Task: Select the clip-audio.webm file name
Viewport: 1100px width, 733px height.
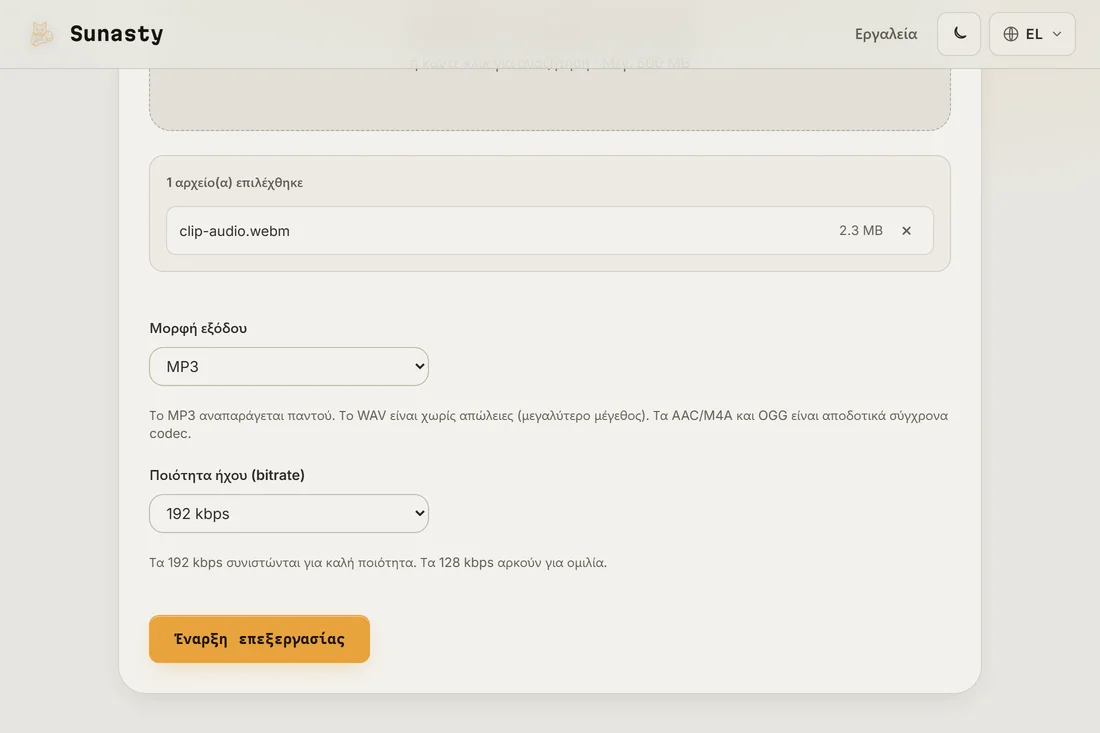Action: pos(234,231)
